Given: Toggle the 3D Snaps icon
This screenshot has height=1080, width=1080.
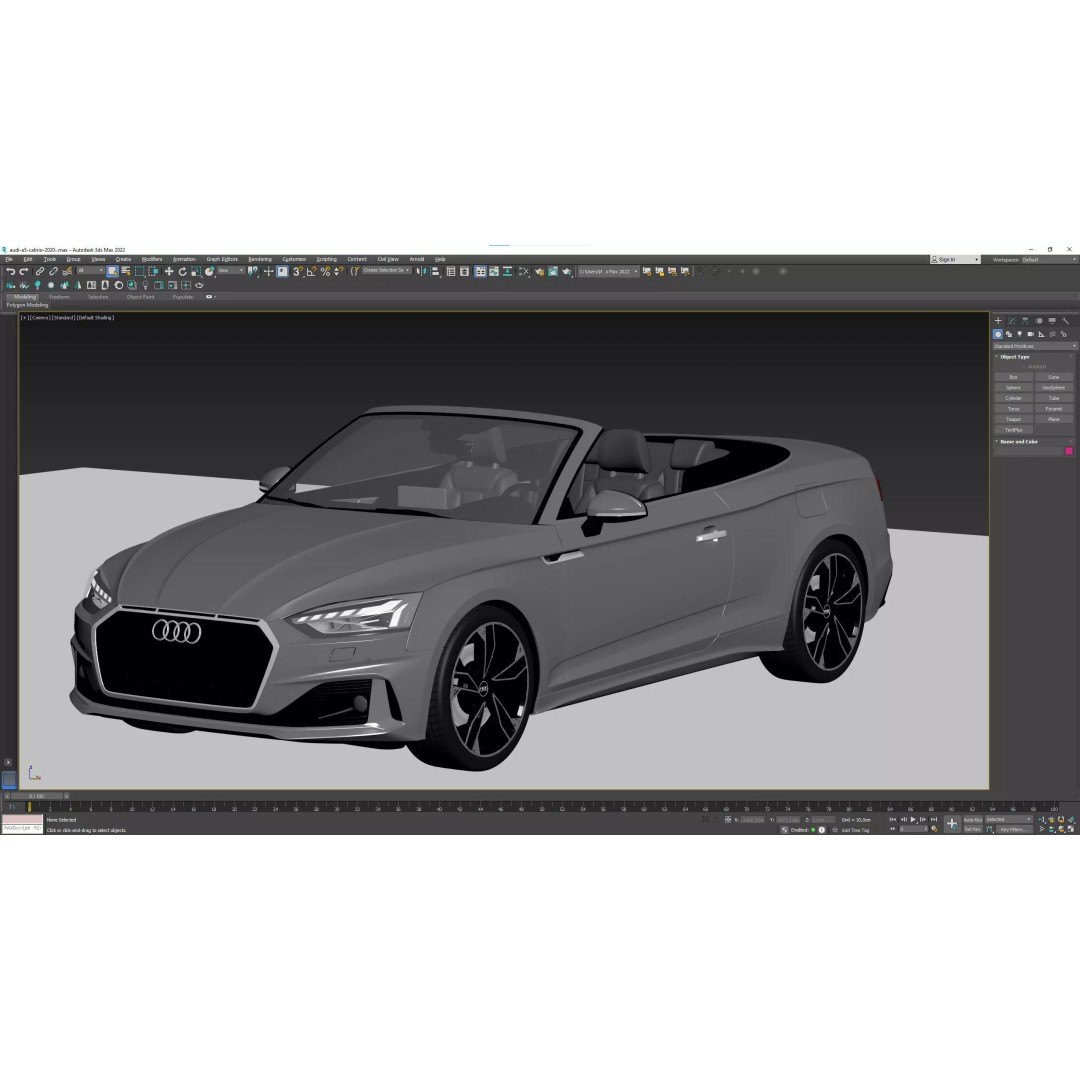Looking at the screenshot, I should (x=298, y=271).
